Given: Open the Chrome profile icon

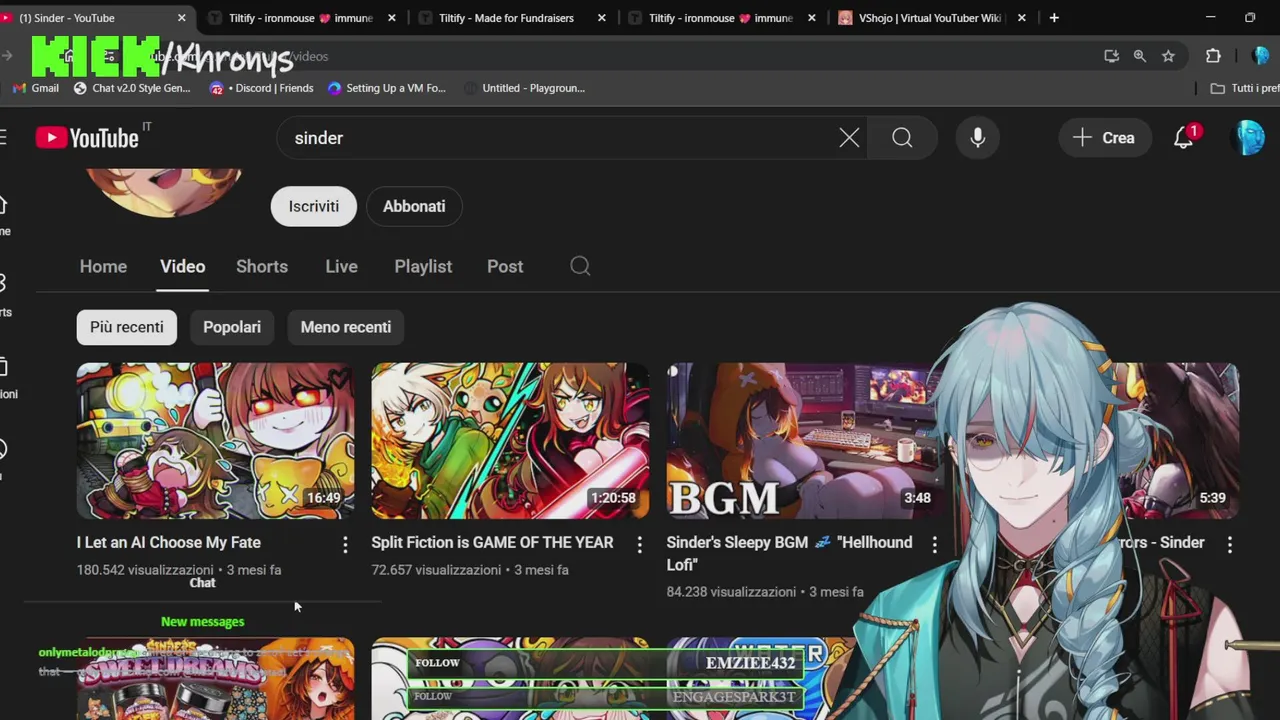Looking at the screenshot, I should coord(1260,56).
